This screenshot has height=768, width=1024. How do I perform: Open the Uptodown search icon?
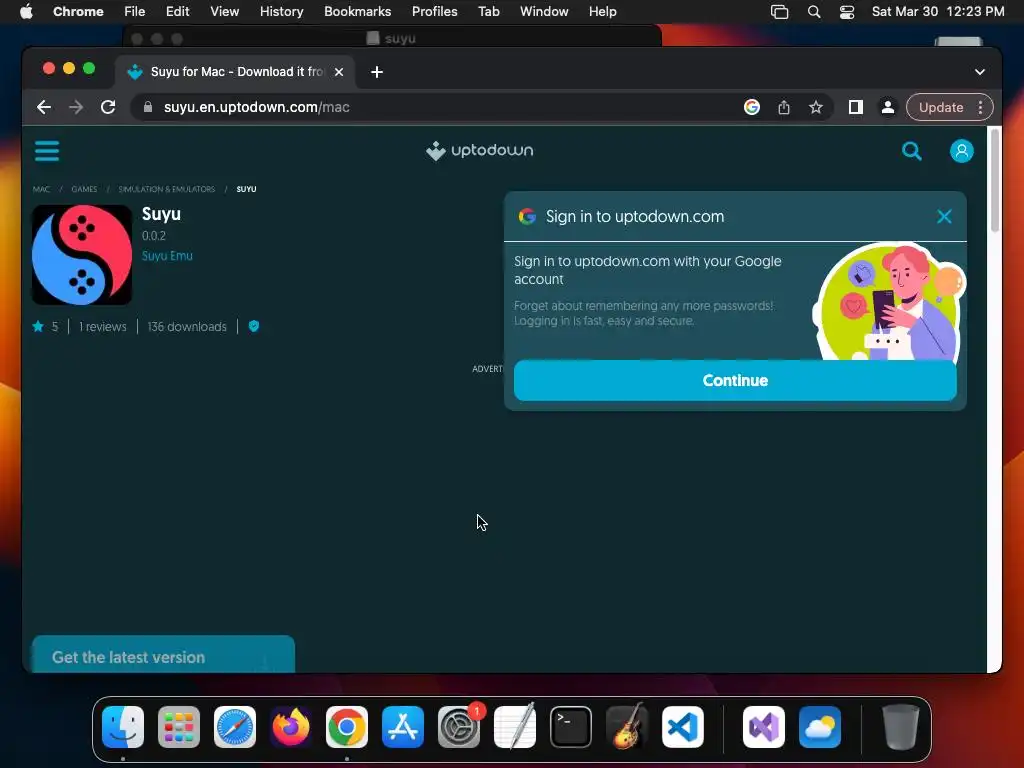tap(912, 152)
